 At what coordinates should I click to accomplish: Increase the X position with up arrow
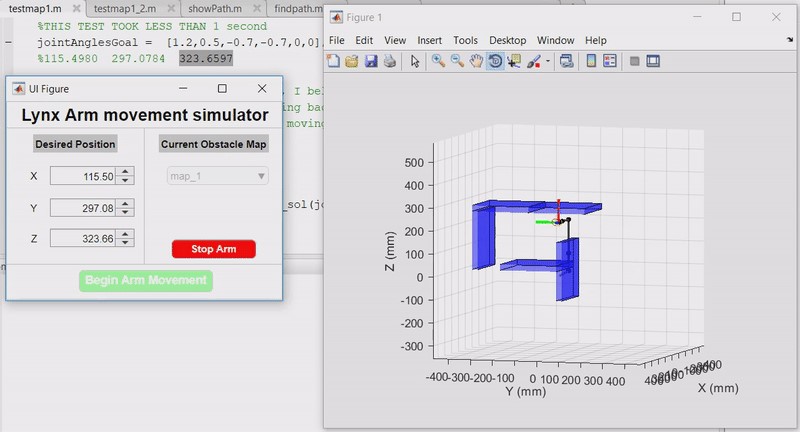point(125,172)
